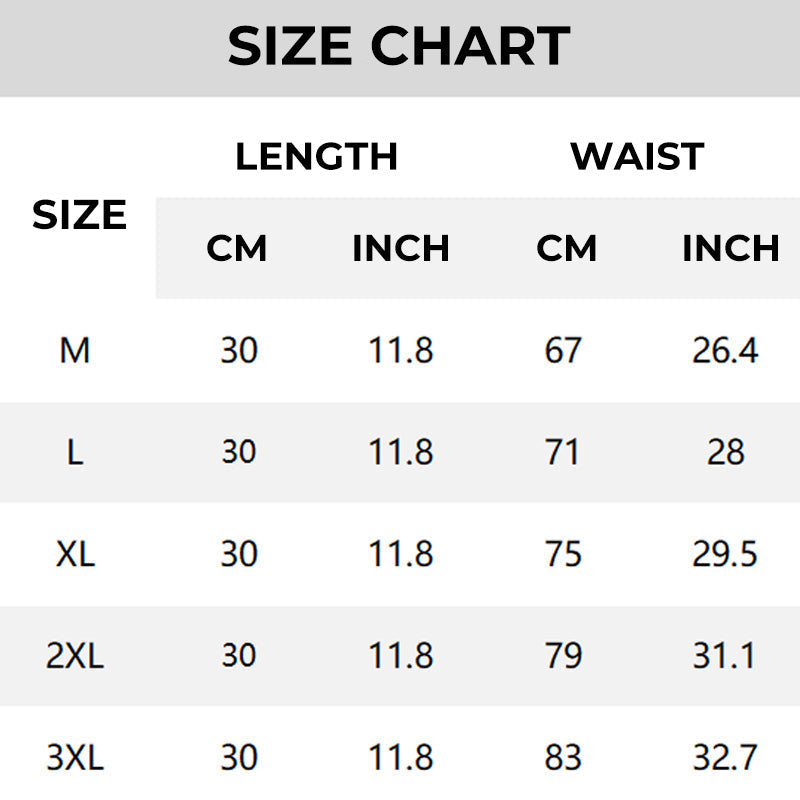Select the M size label
This screenshot has width=800, height=800.
click(75, 350)
